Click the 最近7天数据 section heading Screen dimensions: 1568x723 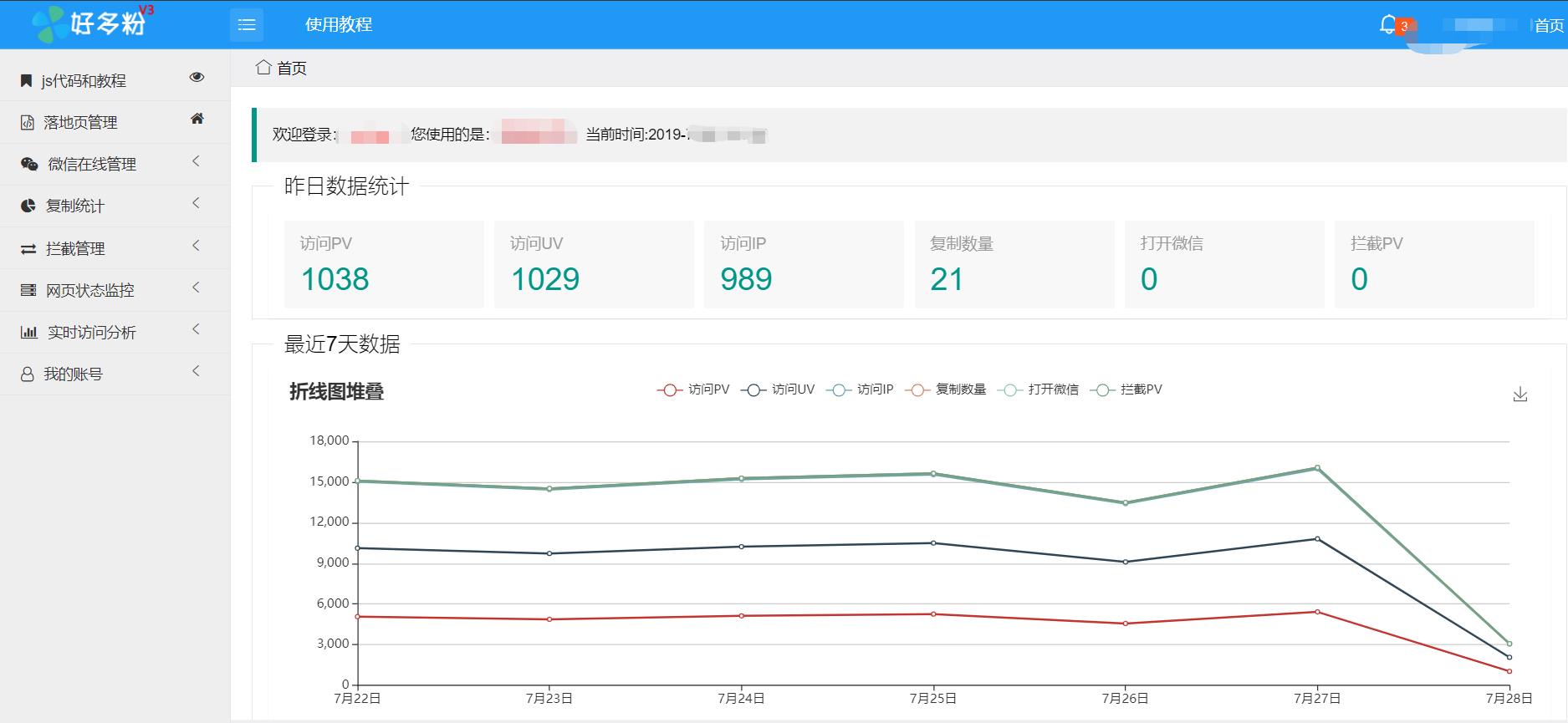pyautogui.click(x=342, y=344)
